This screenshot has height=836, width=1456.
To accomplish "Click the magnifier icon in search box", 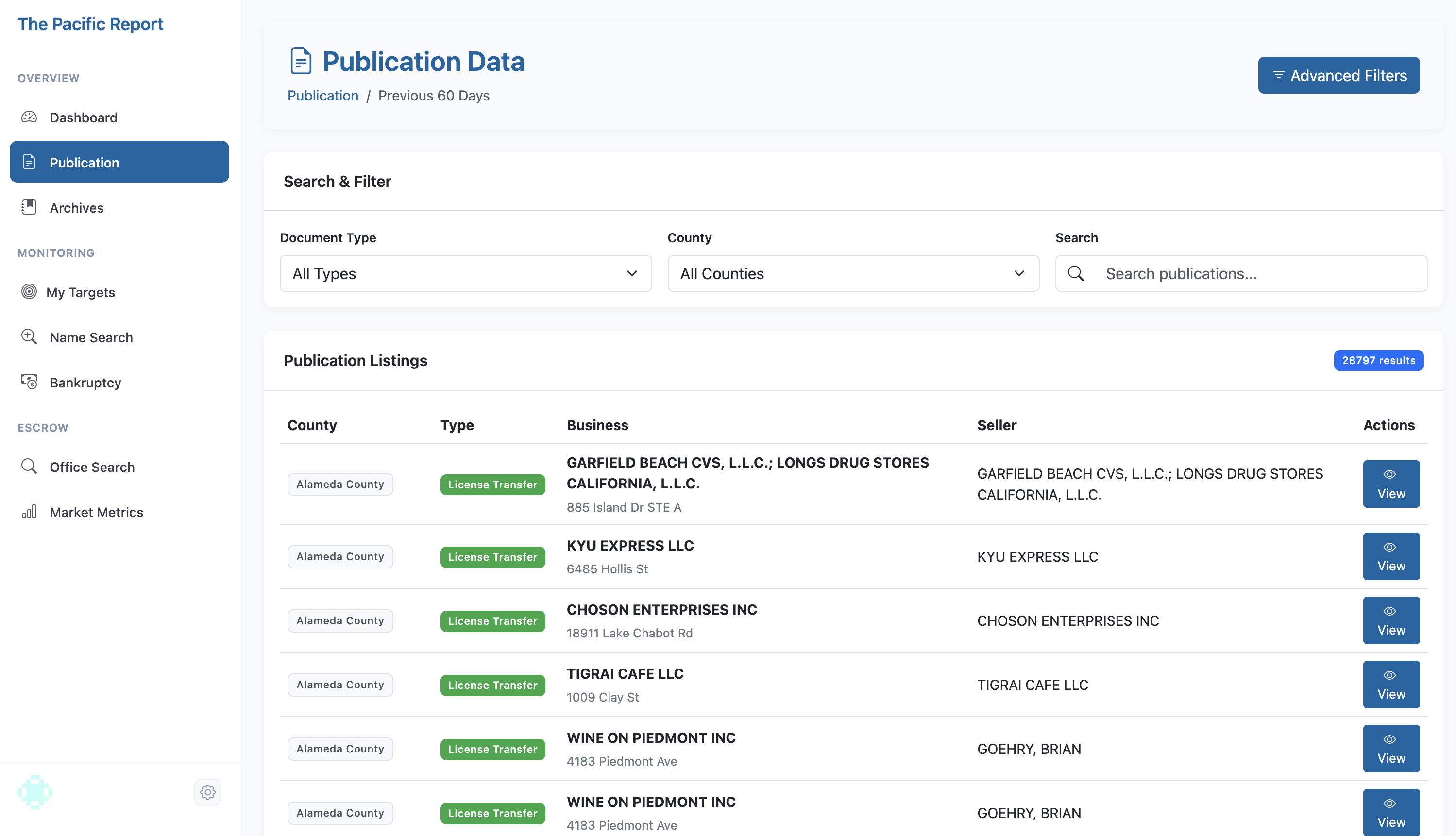I will point(1076,273).
